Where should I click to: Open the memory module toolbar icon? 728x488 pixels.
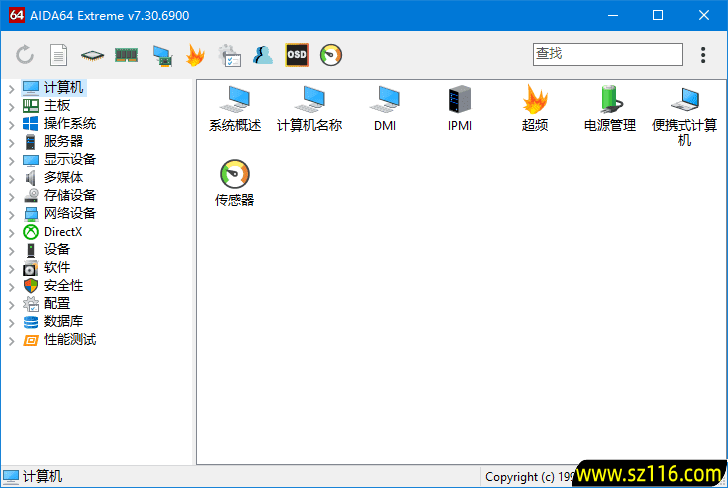click(x=126, y=55)
